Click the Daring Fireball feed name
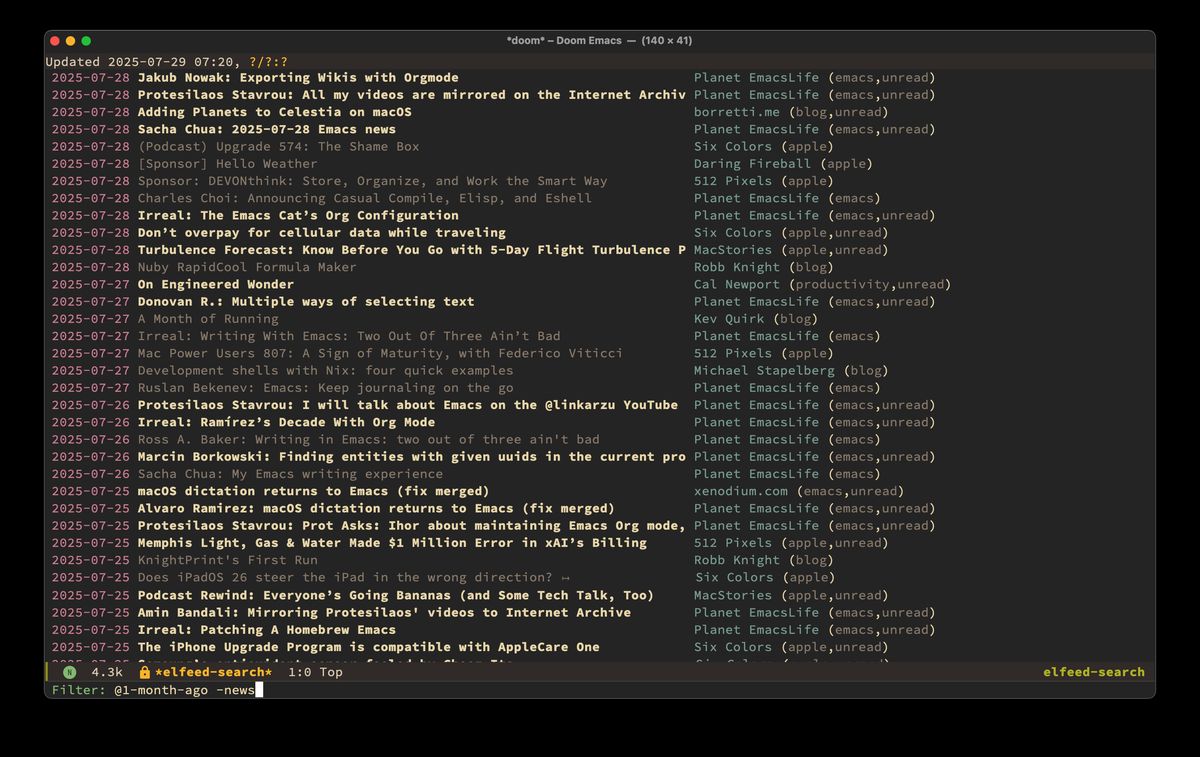The height and width of the screenshot is (757, 1200). pos(753,164)
